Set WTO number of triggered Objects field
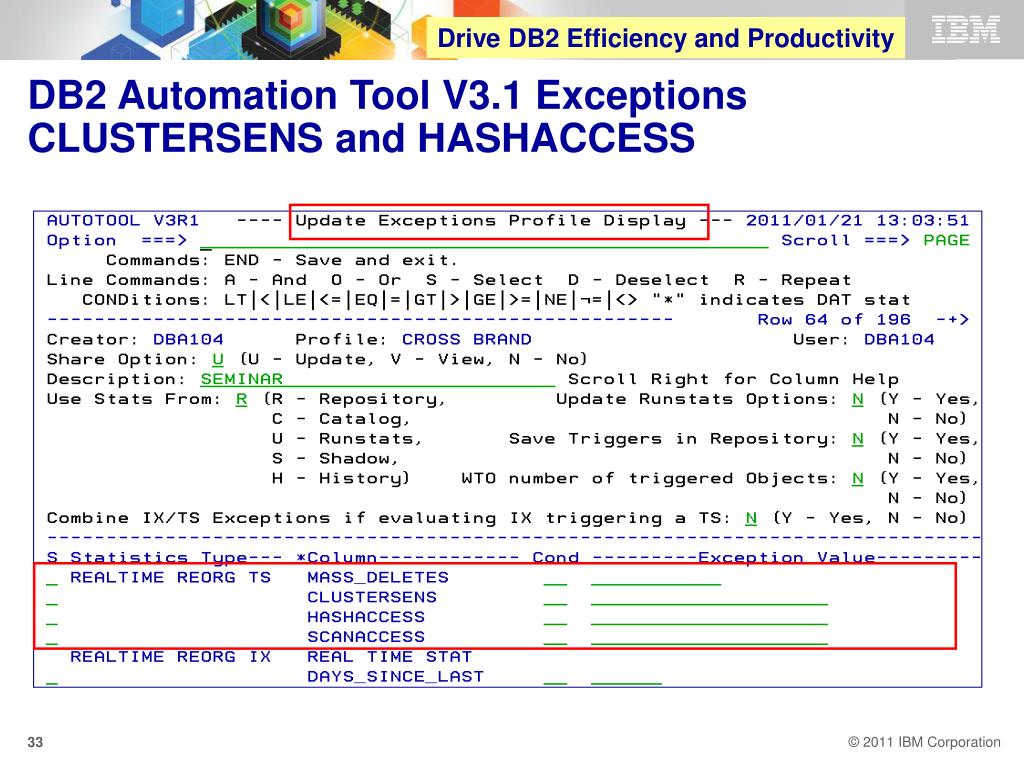Image resolution: width=1024 pixels, height=768 pixels. (x=857, y=479)
